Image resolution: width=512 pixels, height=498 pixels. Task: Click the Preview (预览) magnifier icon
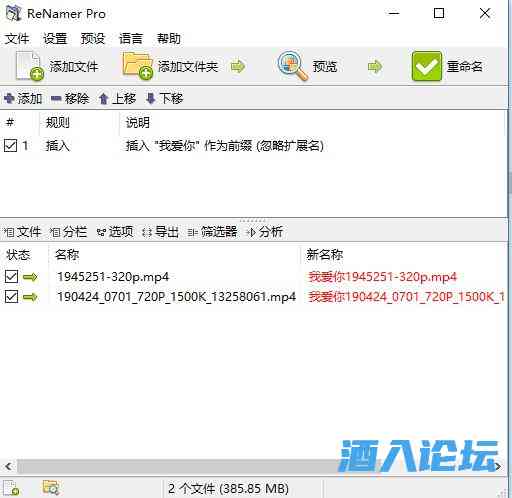tap(293, 66)
